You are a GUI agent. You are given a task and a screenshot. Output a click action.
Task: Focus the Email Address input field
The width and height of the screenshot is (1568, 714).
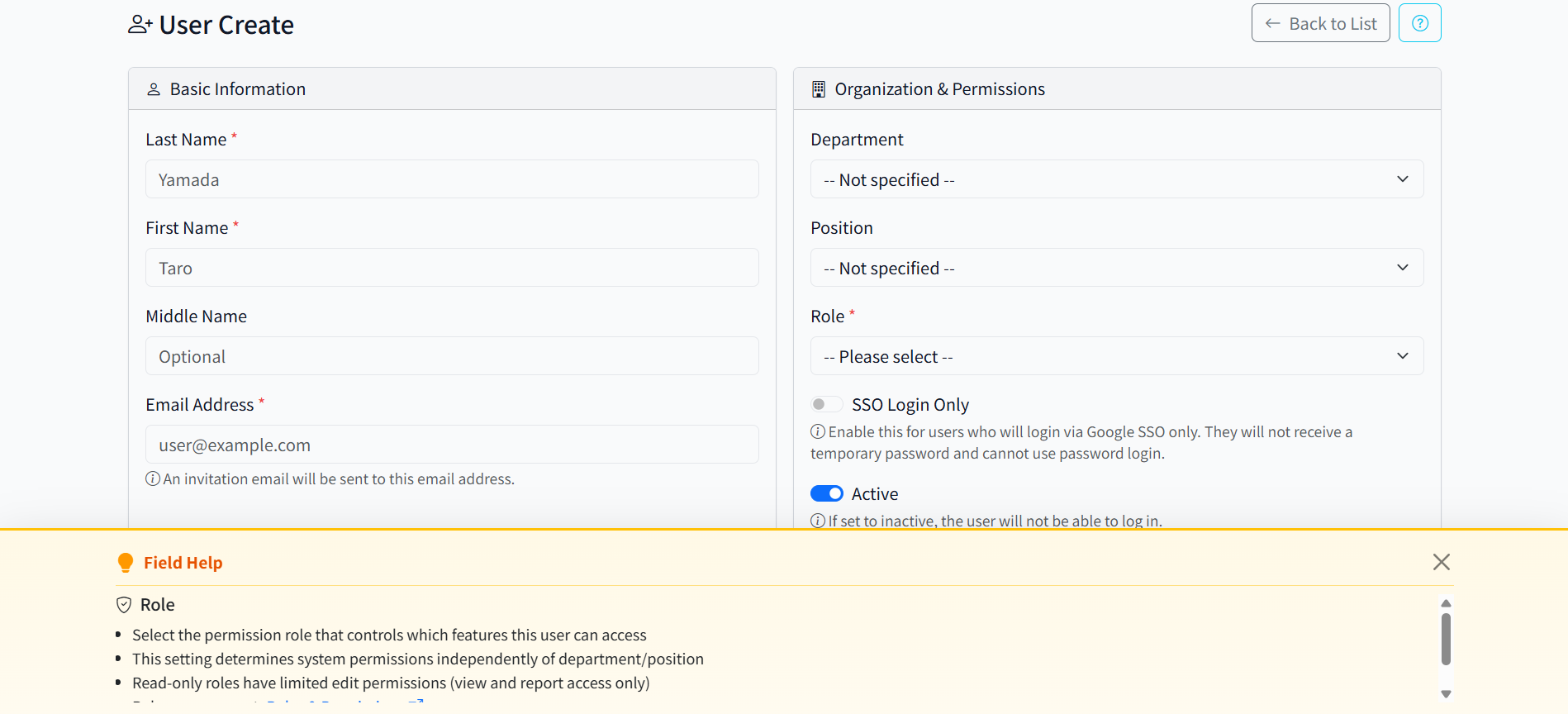pyautogui.click(x=452, y=445)
